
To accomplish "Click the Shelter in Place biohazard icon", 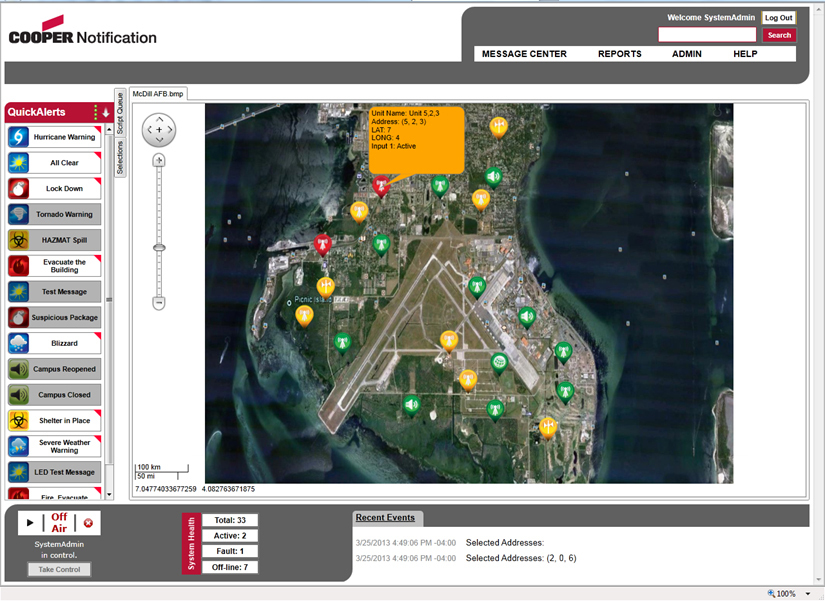I will pos(18,420).
